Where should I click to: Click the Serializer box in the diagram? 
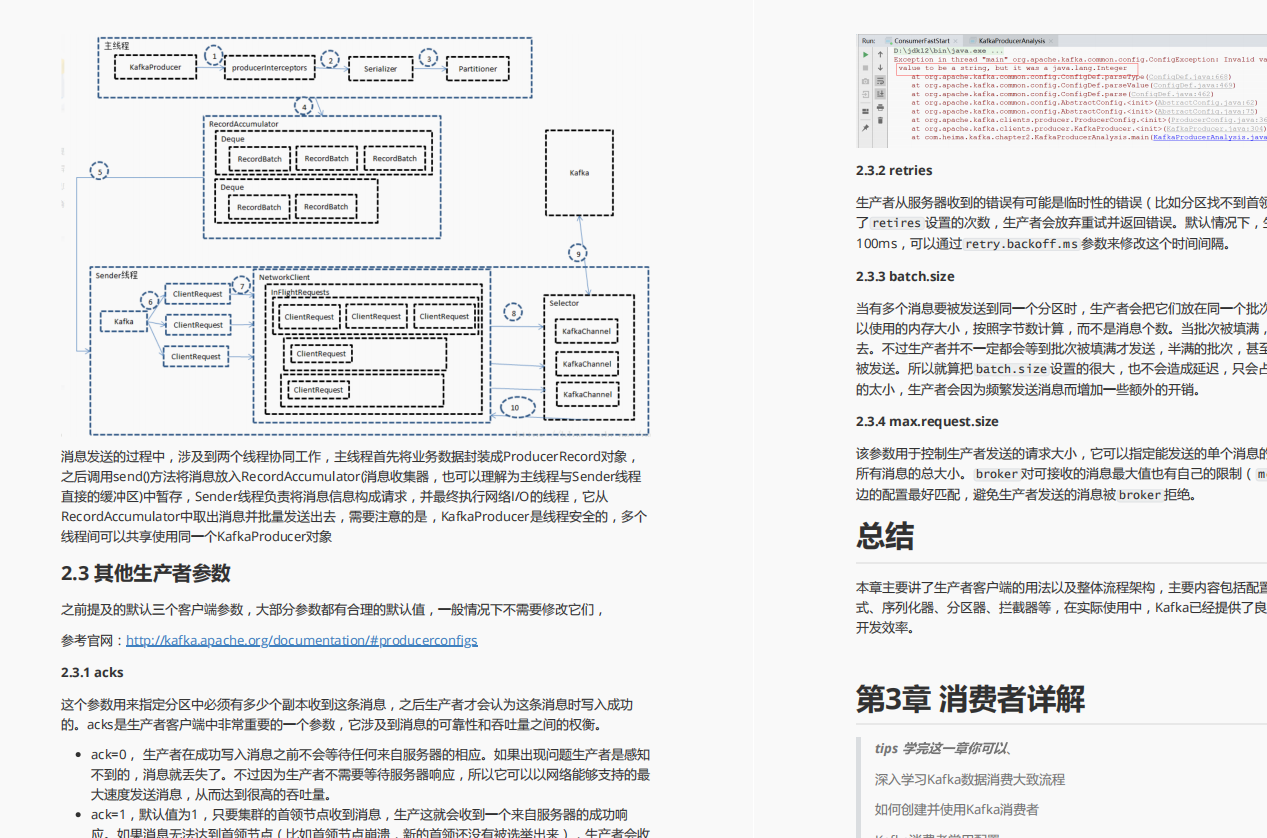coord(380,69)
